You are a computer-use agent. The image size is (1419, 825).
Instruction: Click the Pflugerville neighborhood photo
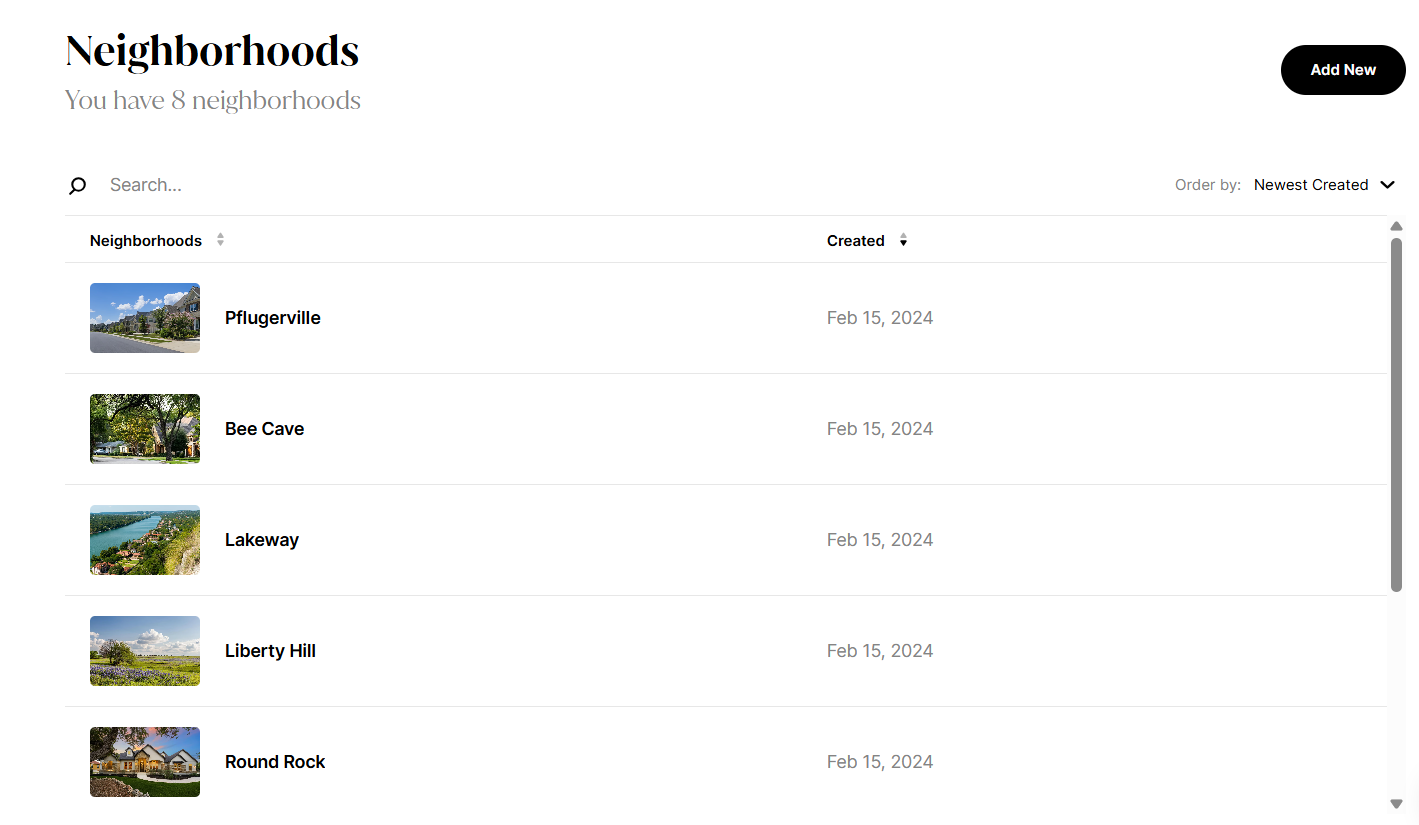tap(144, 317)
